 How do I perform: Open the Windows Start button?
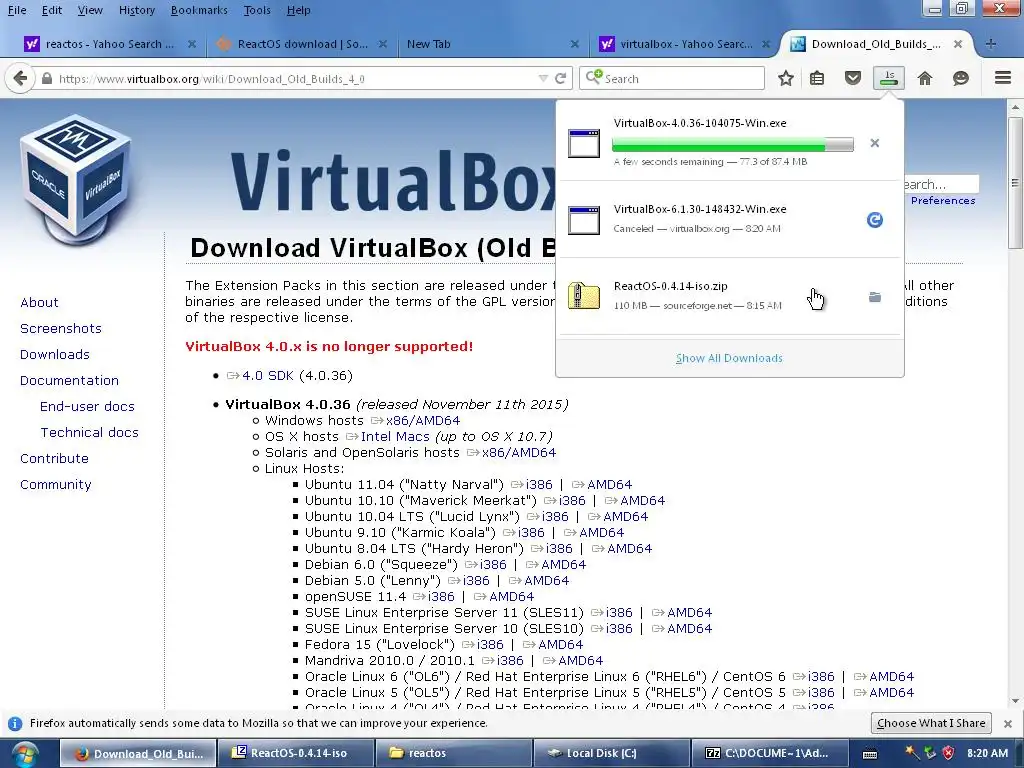24,754
